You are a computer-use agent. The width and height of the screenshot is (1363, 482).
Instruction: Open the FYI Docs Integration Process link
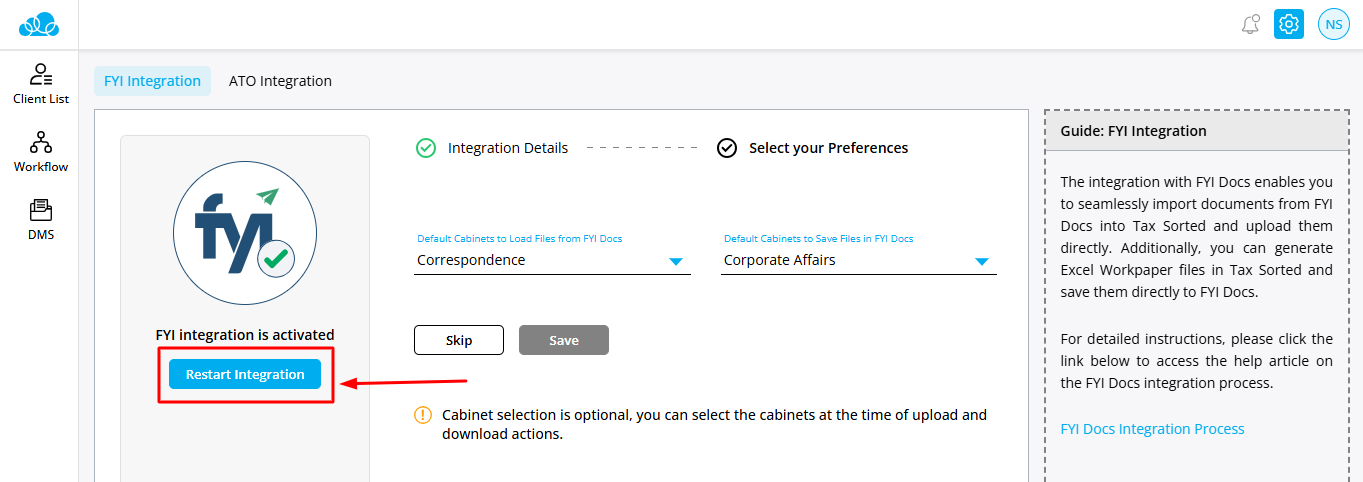1152,429
